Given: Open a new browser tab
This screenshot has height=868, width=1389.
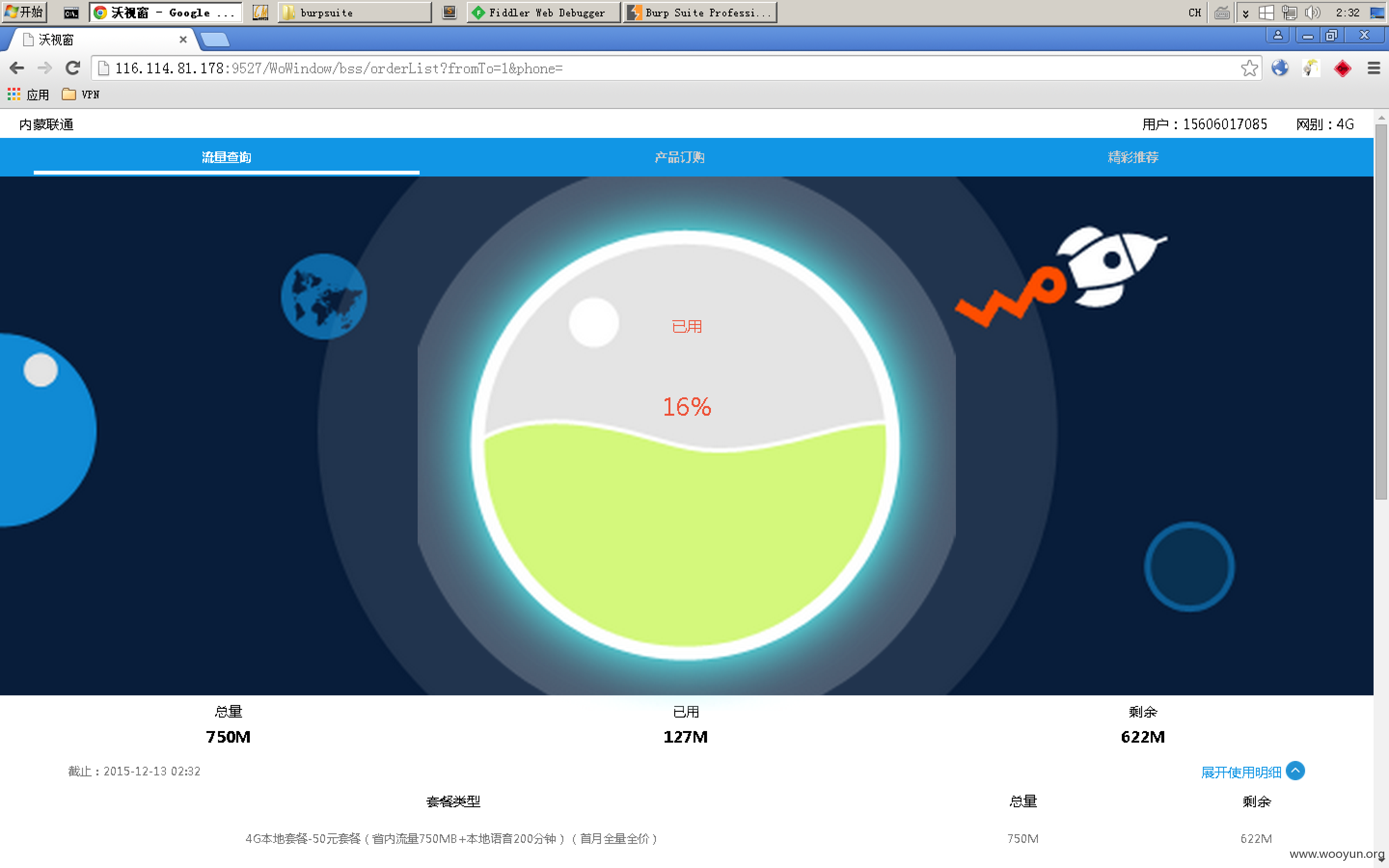Looking at the screenshot, I should [x=216, y=40].
